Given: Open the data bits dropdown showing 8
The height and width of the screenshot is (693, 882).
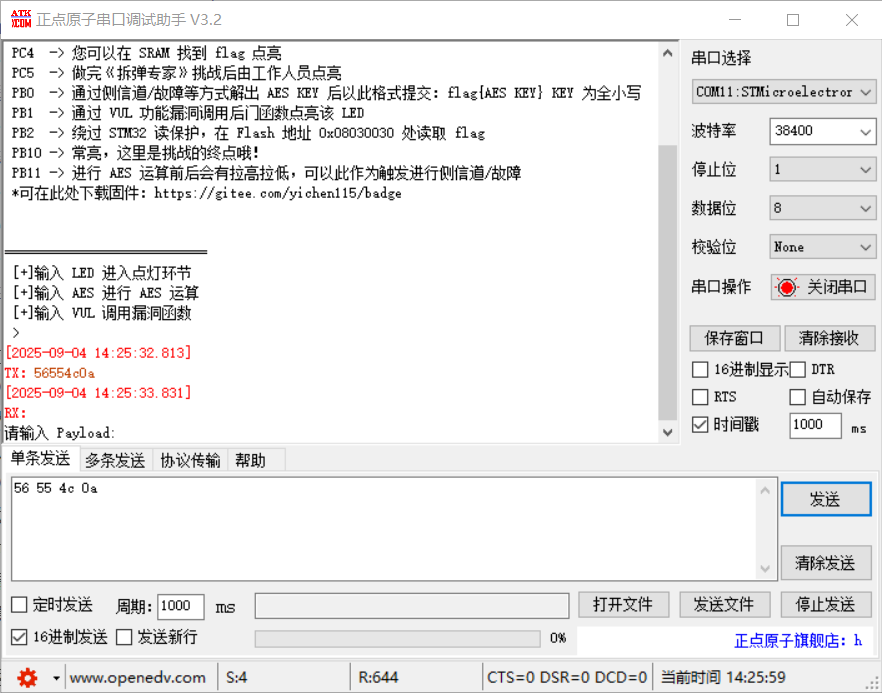Looking at the screenshot, I should click(x=822, y=208).
